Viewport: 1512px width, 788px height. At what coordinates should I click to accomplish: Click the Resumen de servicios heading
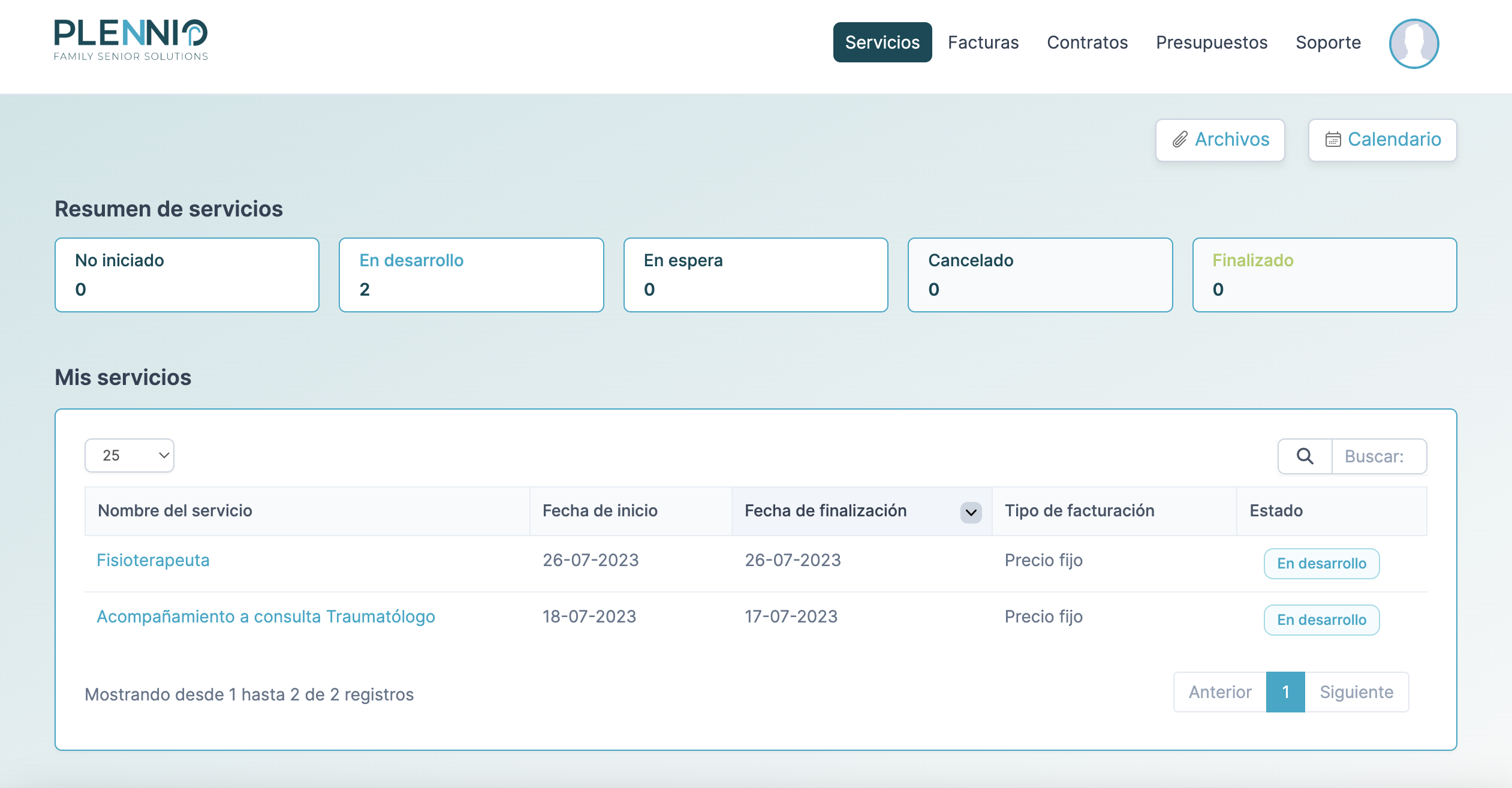(x=168, y=209)
